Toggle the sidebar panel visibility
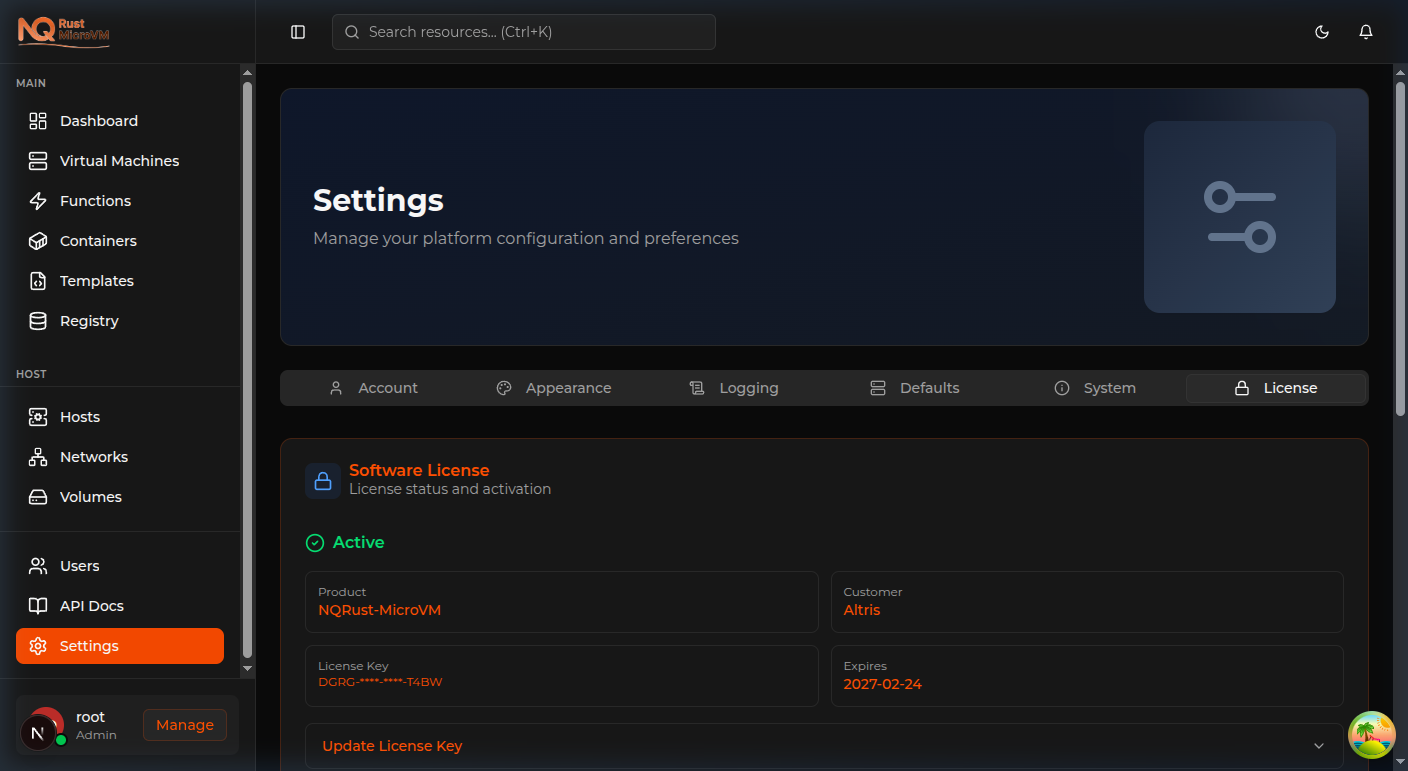Viewport: 1408px width, 771px height. (297, 31)
